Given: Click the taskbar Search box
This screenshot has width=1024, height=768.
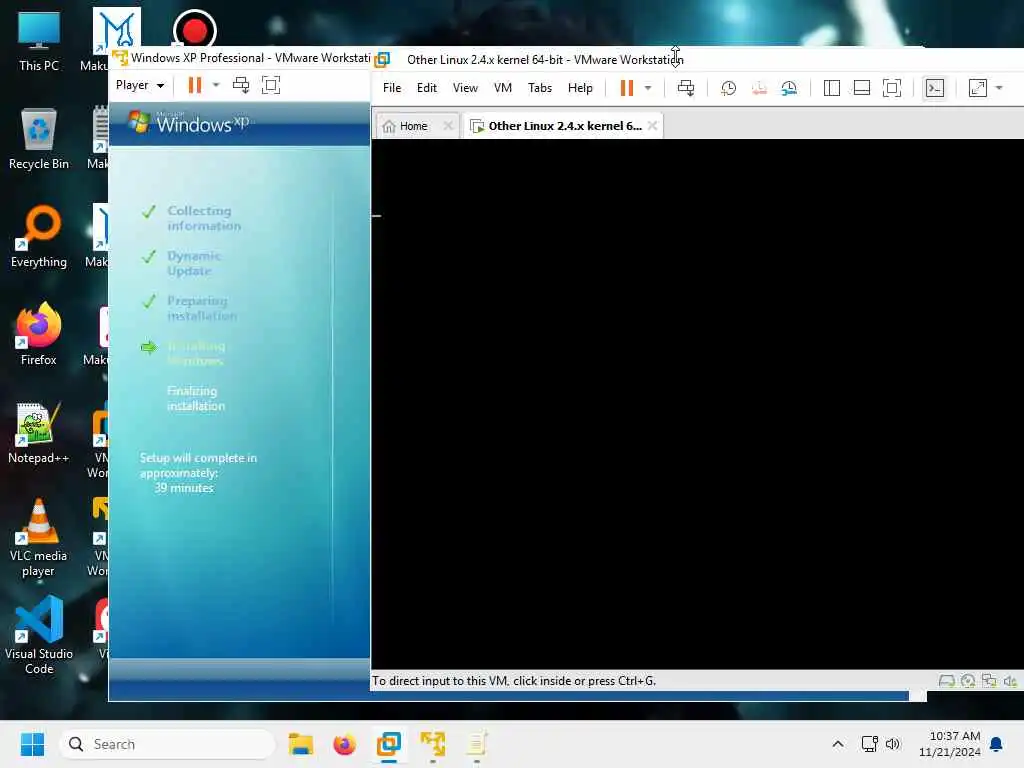Looking at the screenshot, I should click(167, 744).
